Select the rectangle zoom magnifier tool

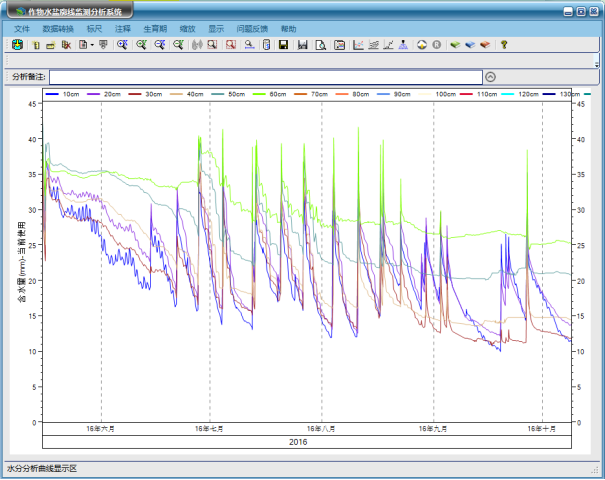click(212, 45)
